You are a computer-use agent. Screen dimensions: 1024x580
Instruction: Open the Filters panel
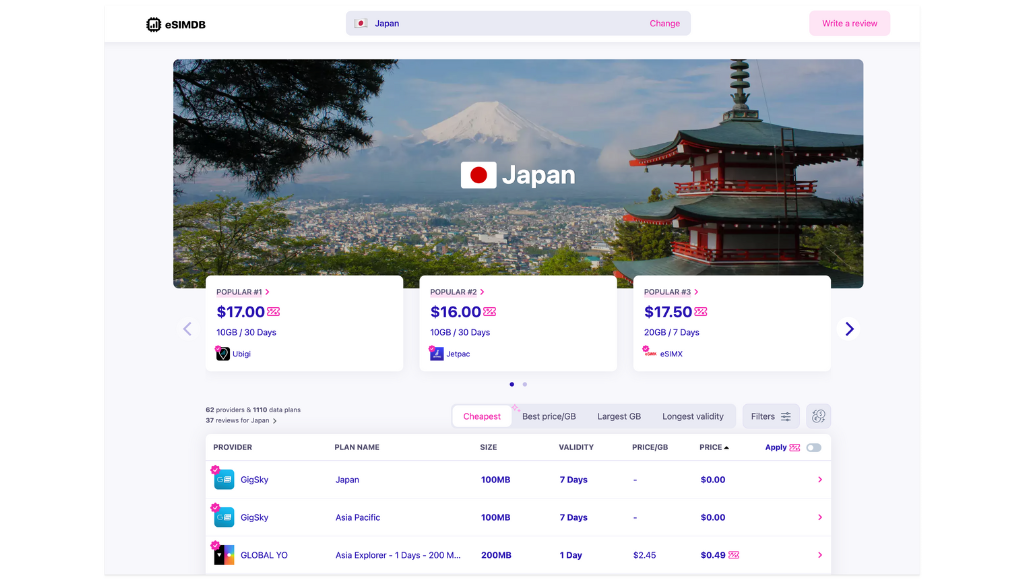point(770,416)
